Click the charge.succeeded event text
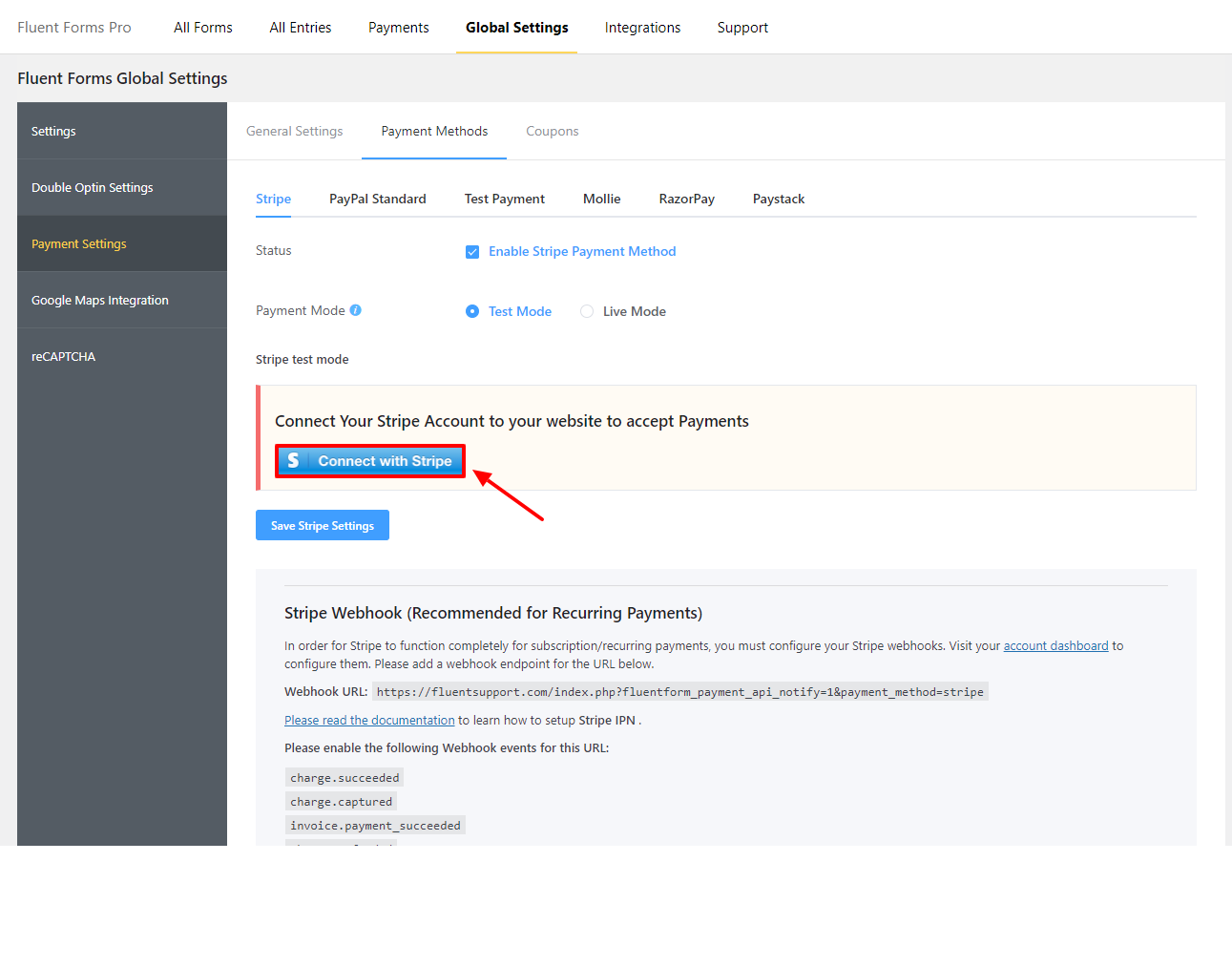The height and width of the screenshot is (967, 1232). coord(345,778)
